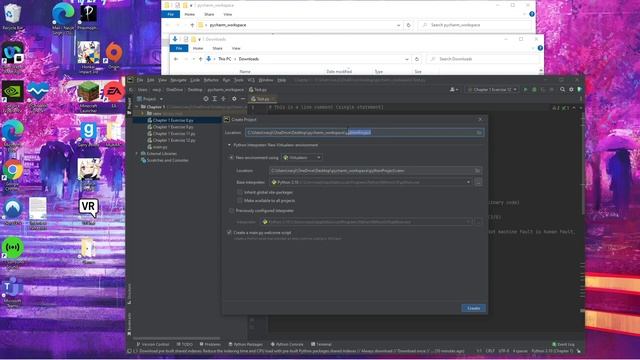This screenshot has width=640, height=360.
Task: Expand External Libraries node
Action: click(137, 153)
